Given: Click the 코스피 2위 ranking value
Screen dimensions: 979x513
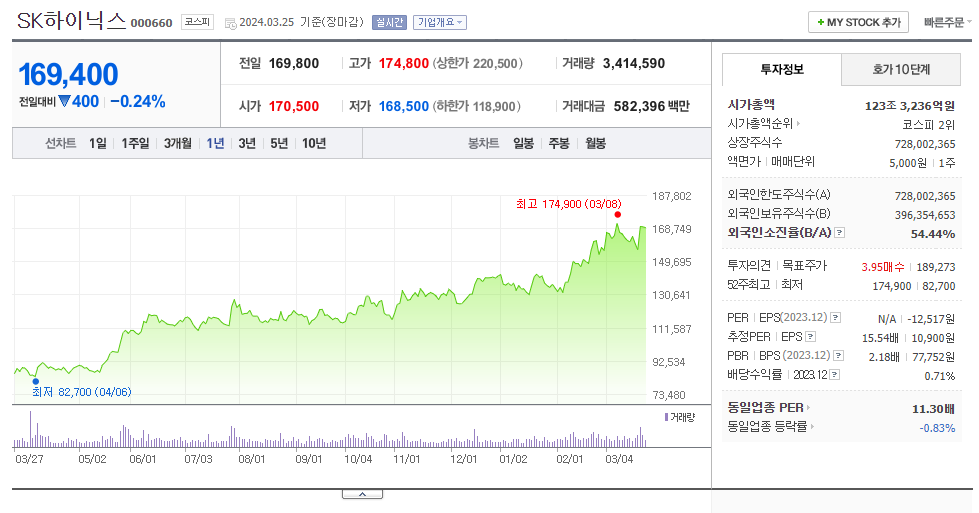Looking at the screenshot, I should [x=929, y=125].
